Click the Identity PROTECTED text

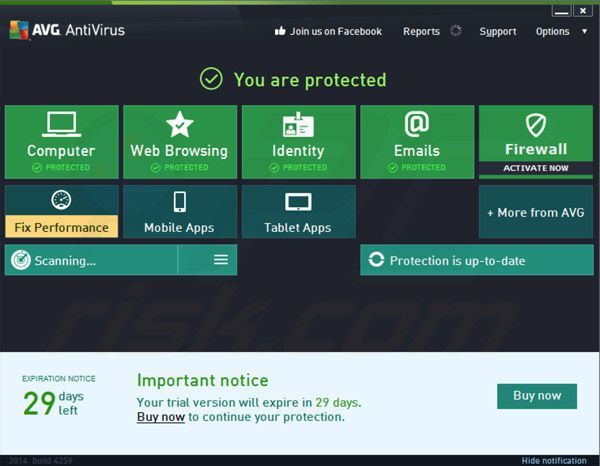click(305, 168)
